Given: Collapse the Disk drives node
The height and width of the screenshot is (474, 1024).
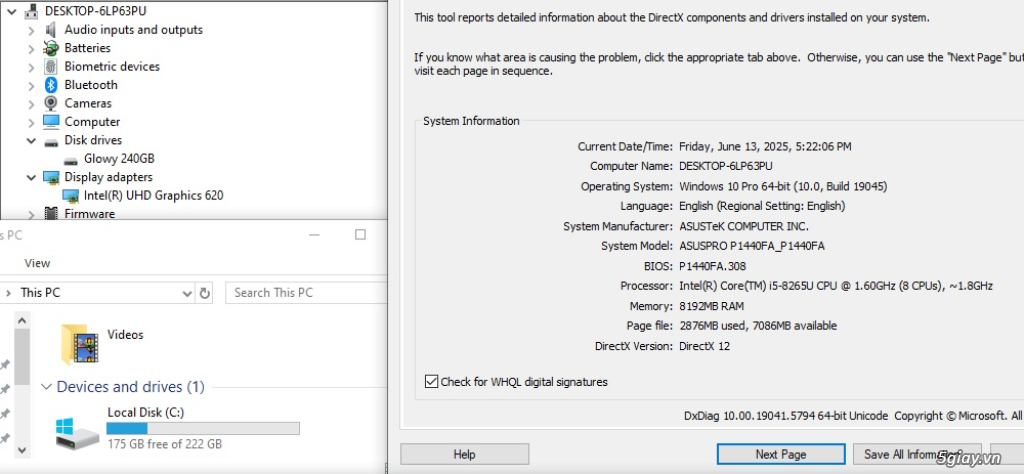Looking at the screenshot, I should (31, 140).
